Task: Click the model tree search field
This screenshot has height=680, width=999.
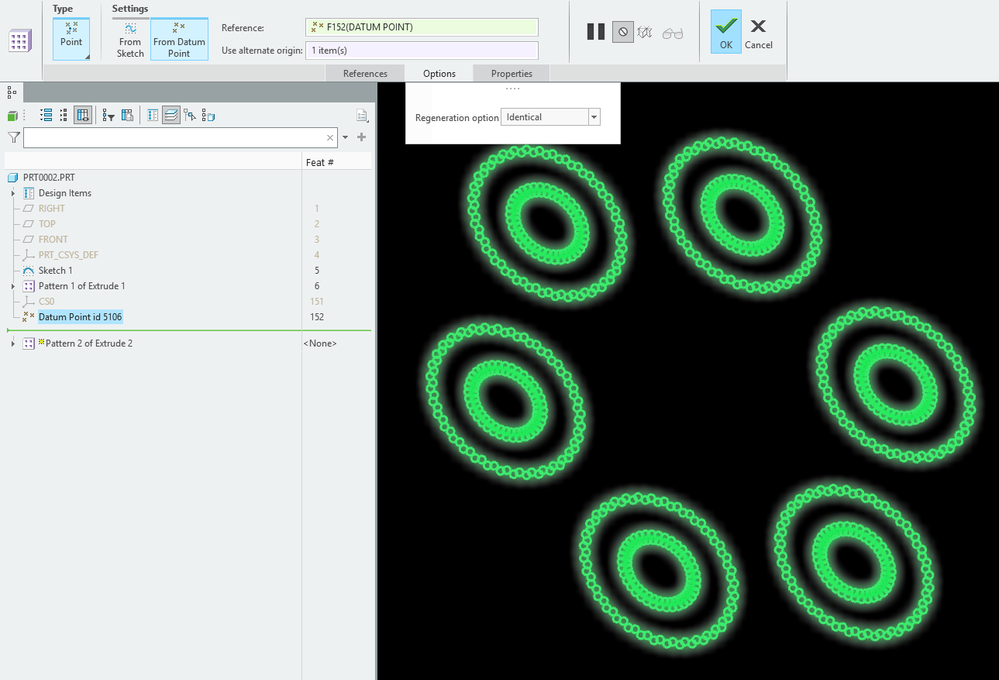Action: tap(174, 137)
